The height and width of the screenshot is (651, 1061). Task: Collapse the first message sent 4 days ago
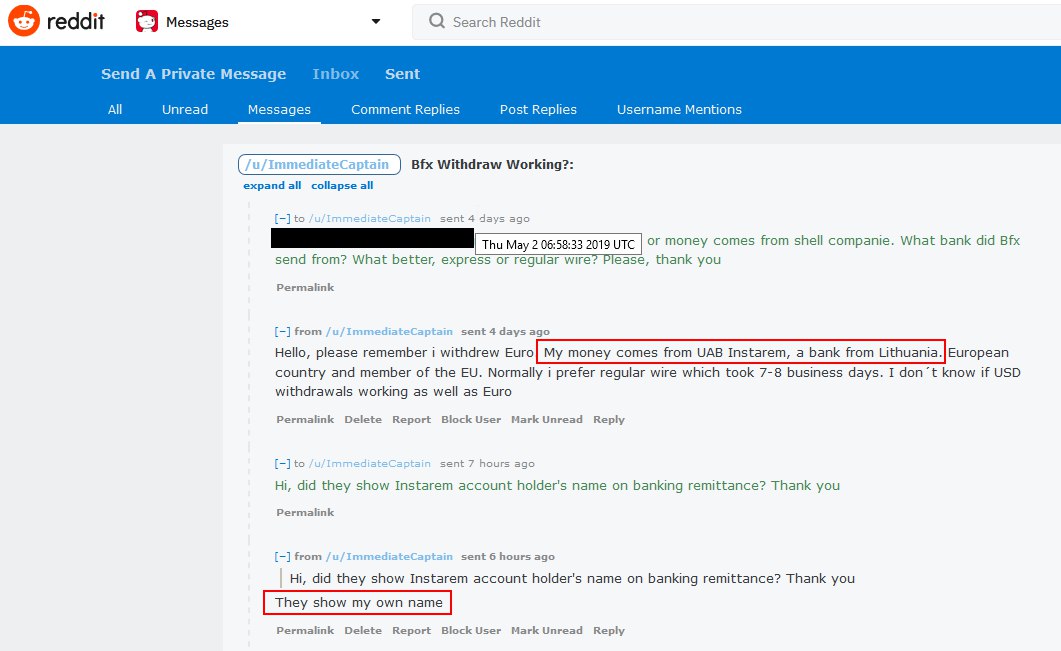[282, 219]
